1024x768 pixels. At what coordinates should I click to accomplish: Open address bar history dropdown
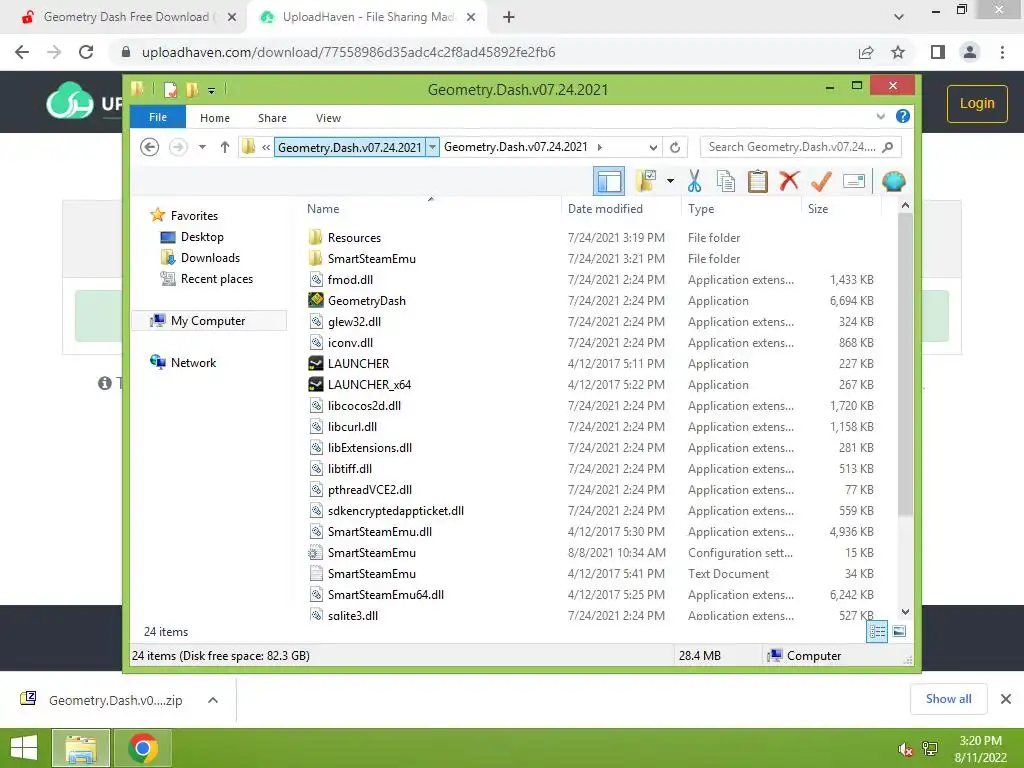click(652, 148)
